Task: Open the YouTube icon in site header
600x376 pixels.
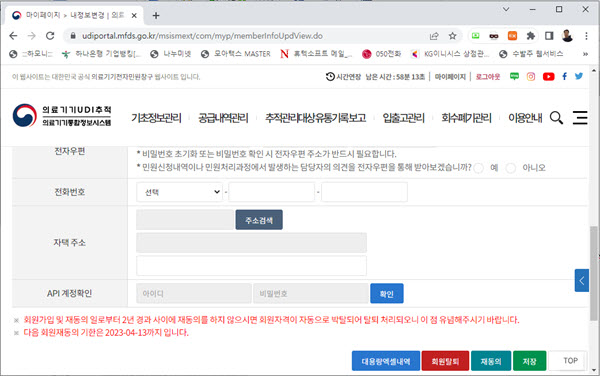Action: [548, 77]
